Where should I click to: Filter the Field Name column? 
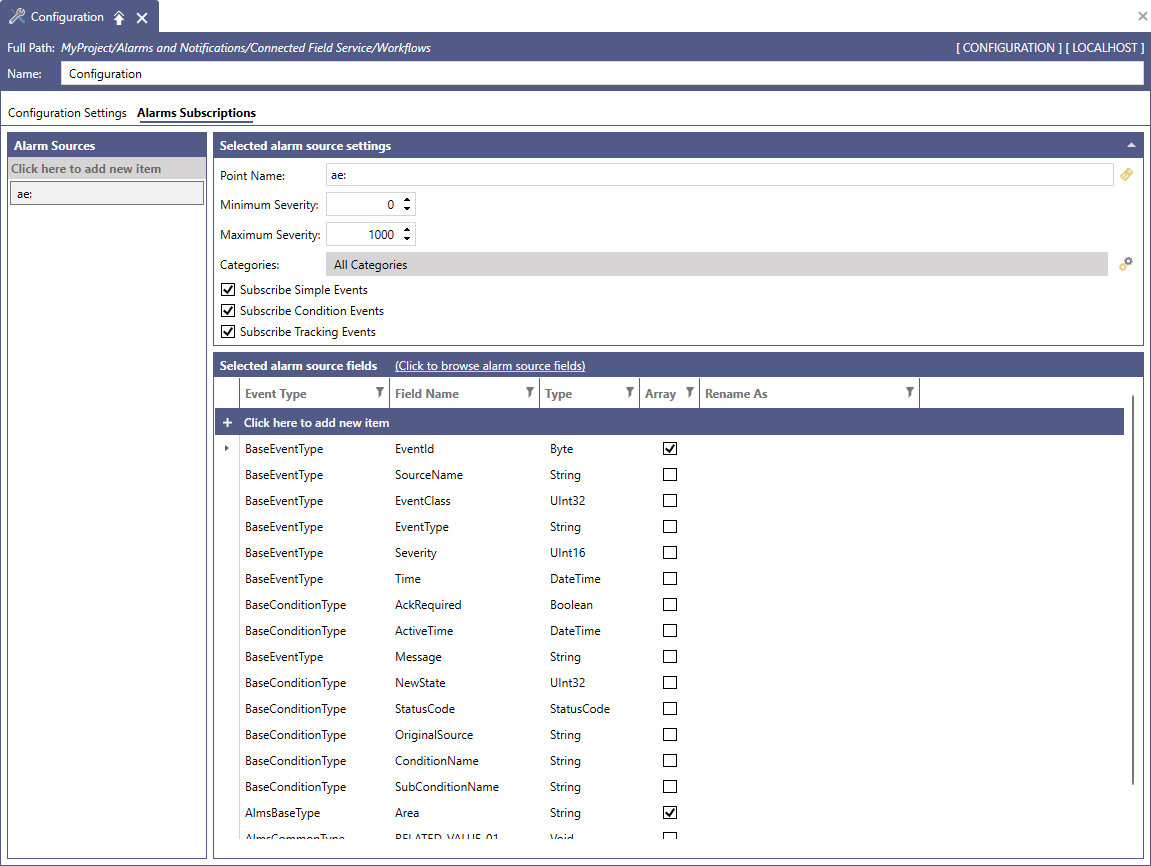(x=529, y=393)
